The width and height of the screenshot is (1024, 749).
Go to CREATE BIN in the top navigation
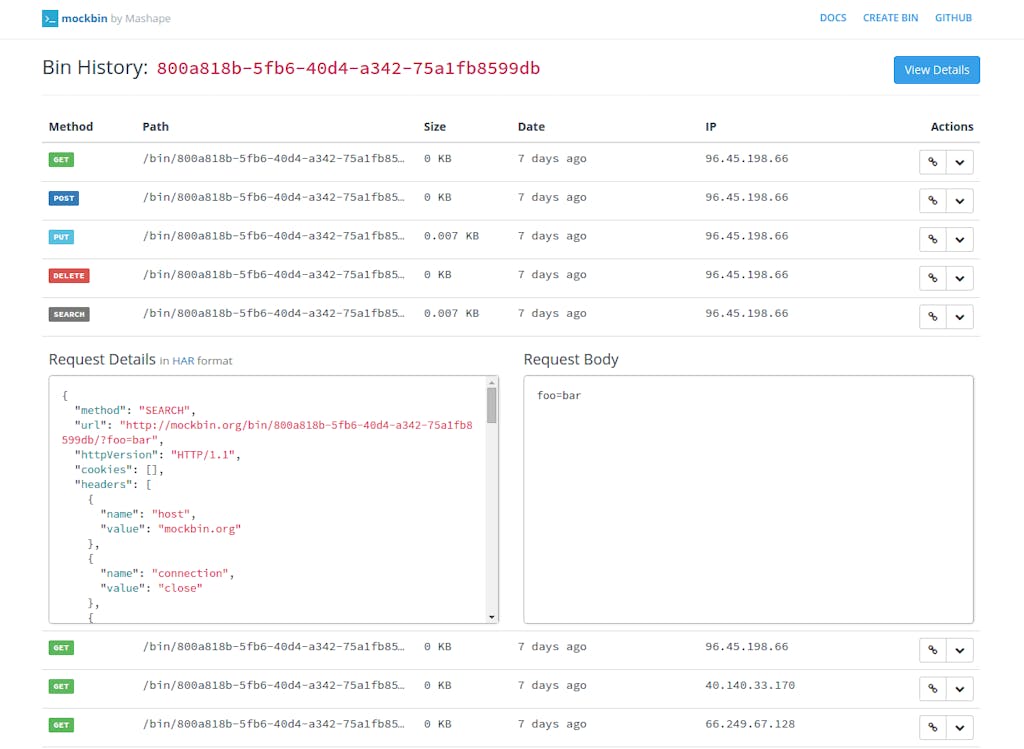point(890,18)
